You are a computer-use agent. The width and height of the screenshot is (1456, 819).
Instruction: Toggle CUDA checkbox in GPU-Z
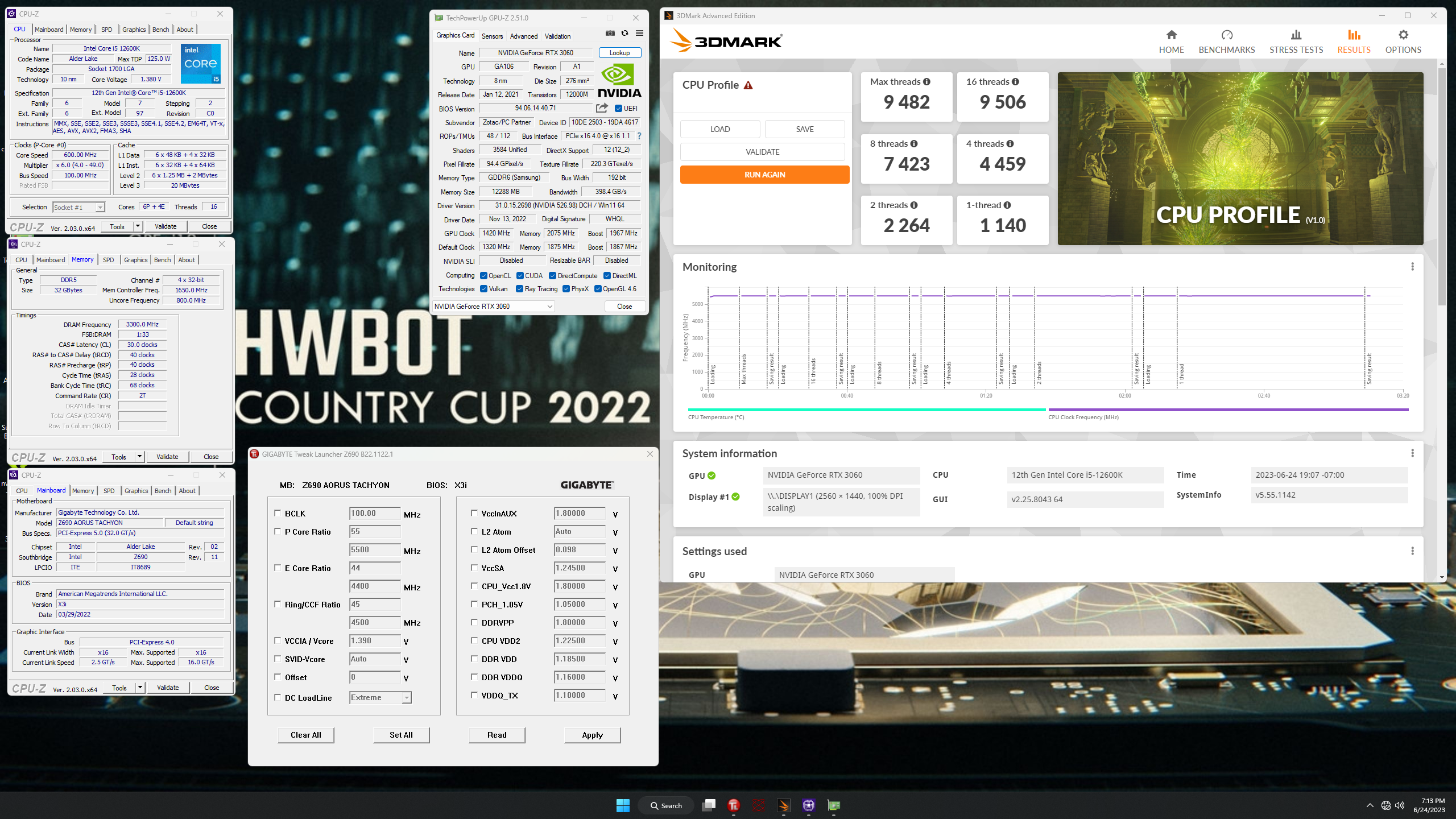click(520, 276)
